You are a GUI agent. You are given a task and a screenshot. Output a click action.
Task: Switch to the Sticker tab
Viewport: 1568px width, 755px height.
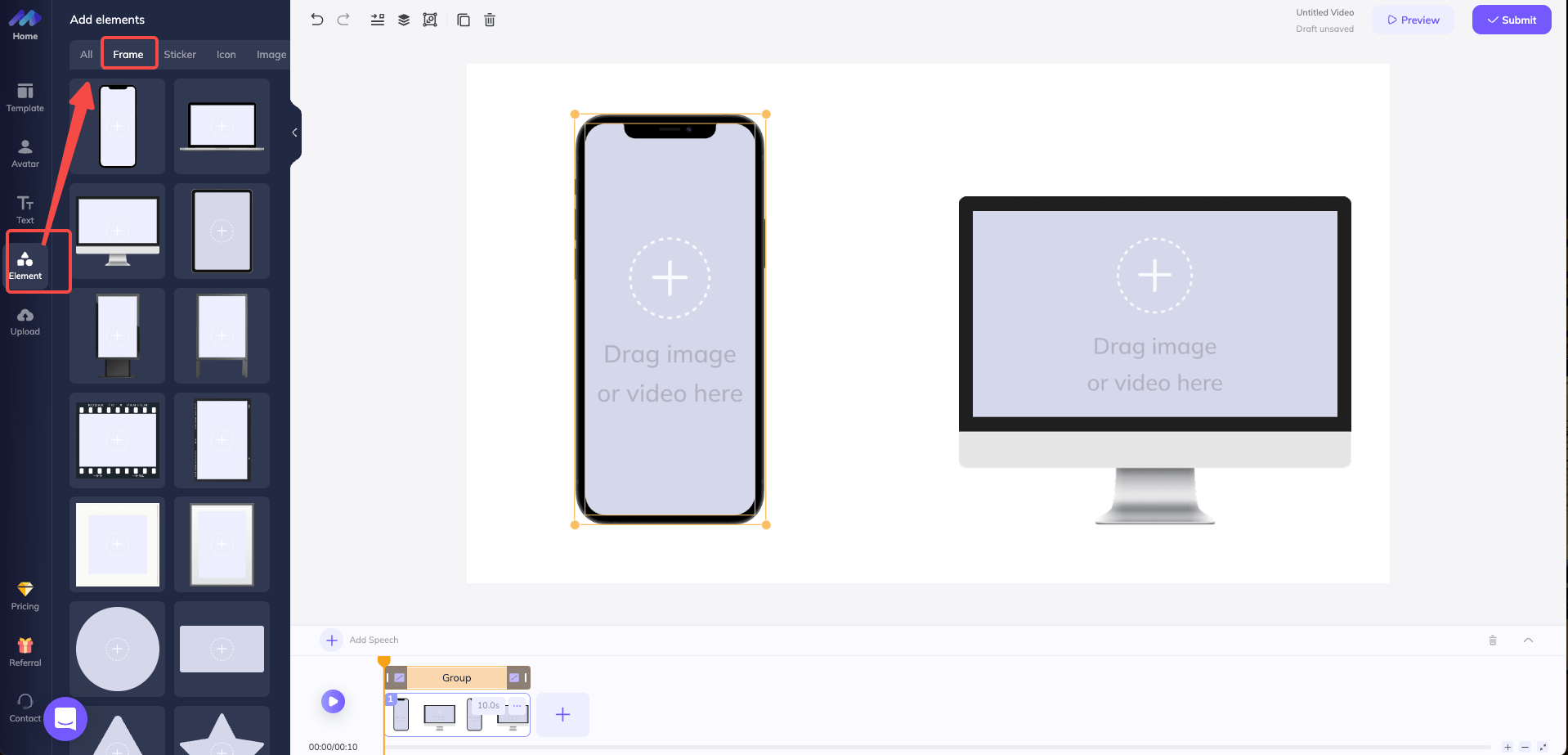(x=180, y=55)
